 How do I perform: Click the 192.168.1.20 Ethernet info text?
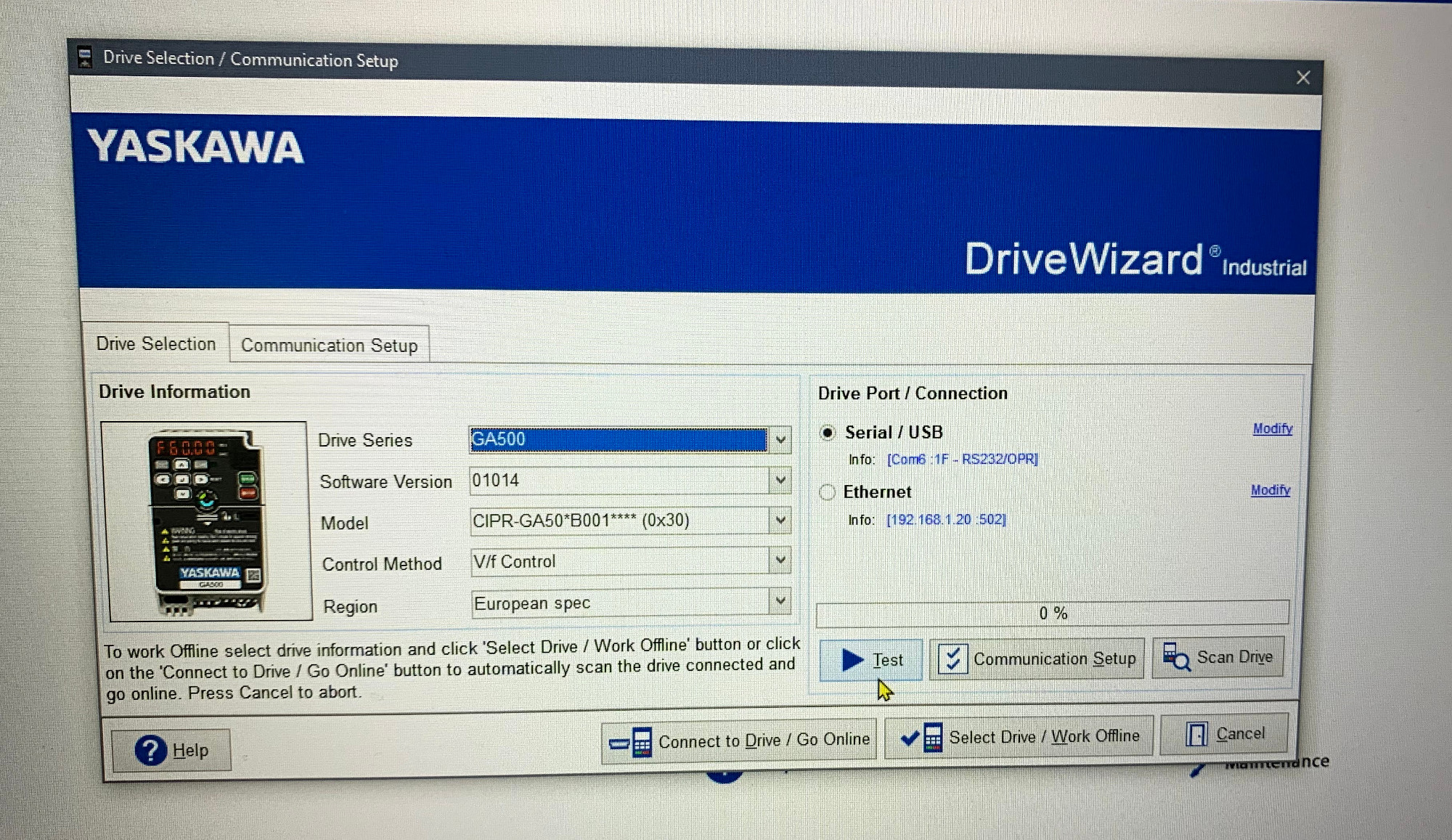pos(946,520)
